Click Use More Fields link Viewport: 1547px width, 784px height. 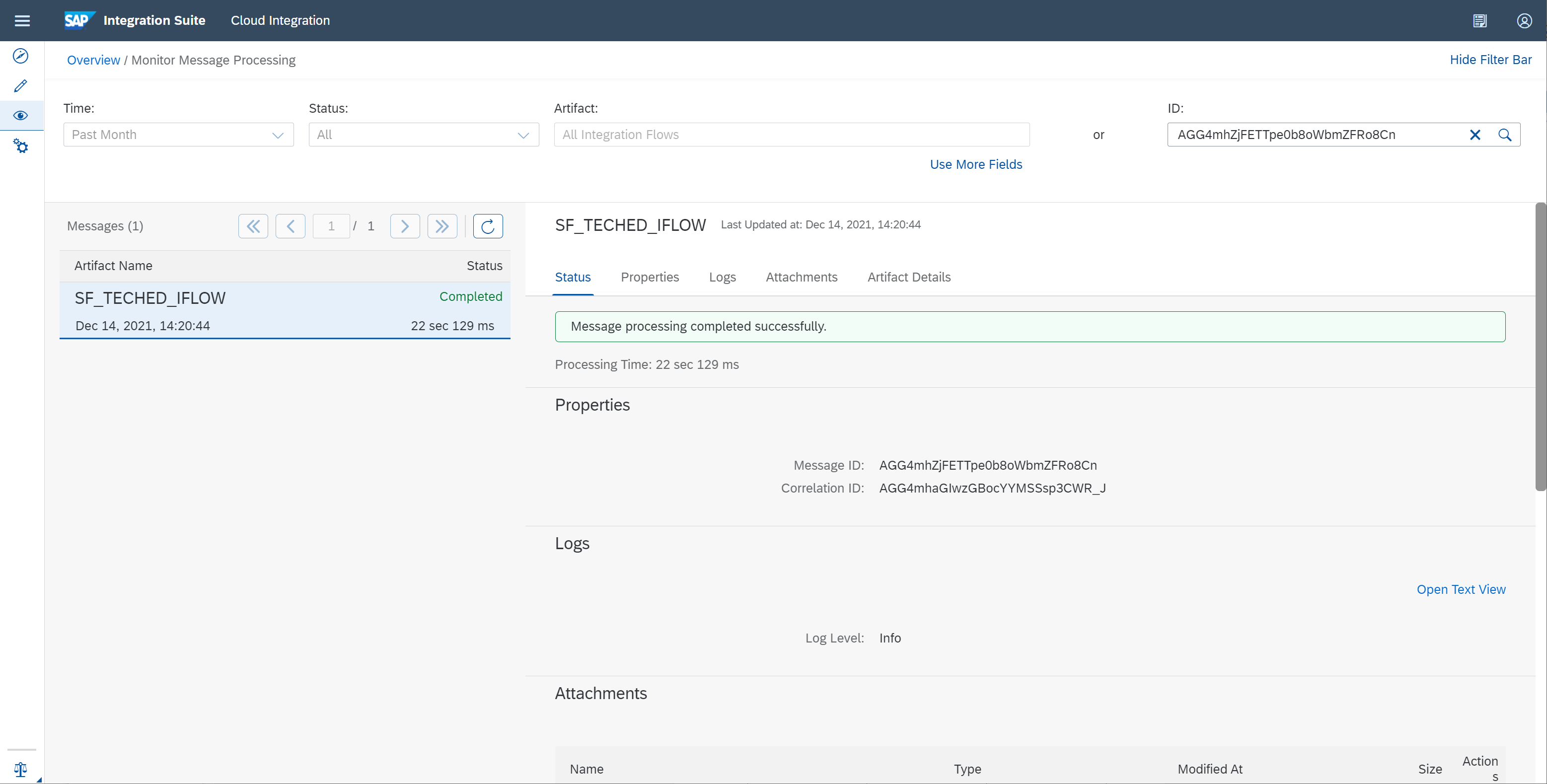point(976,164)
